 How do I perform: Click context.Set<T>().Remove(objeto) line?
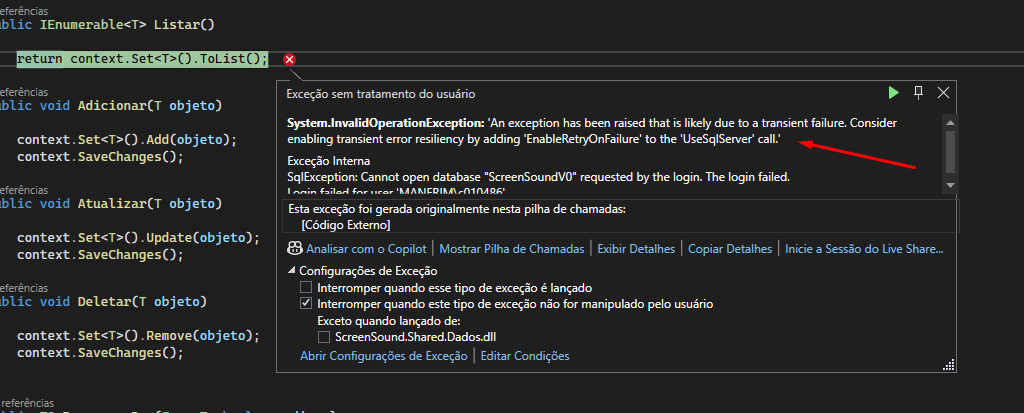coord(138,336)
